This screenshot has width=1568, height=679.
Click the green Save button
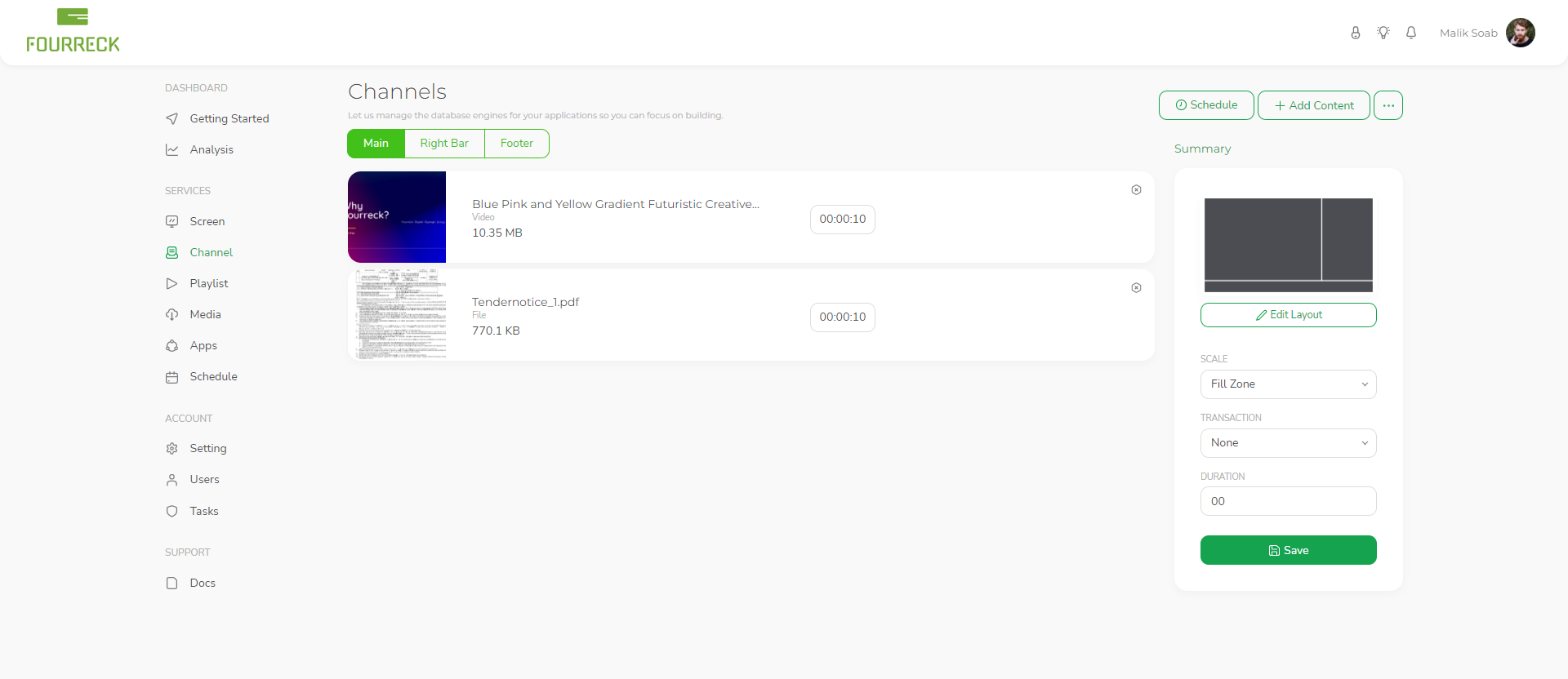point(1288,550)
